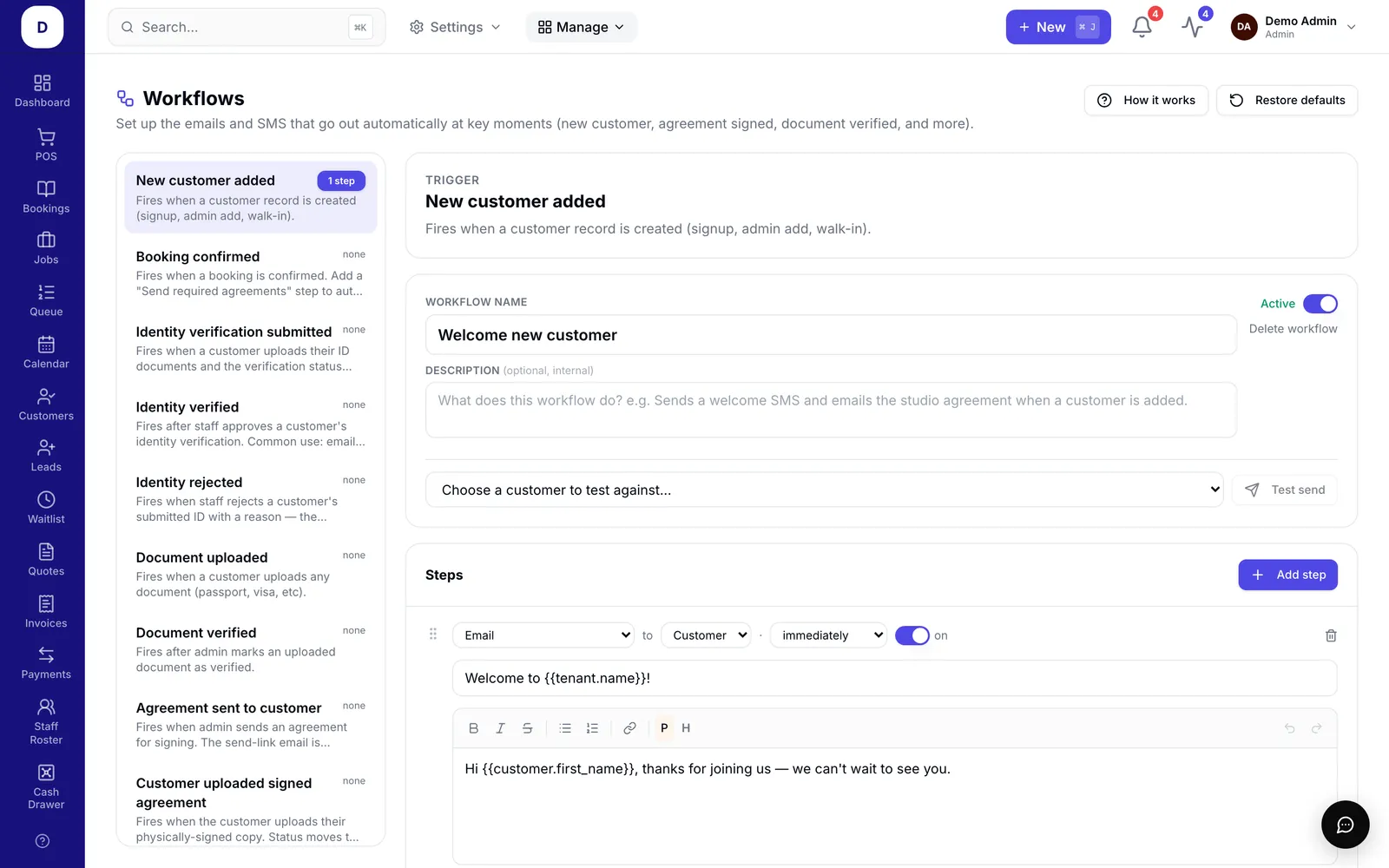Insert numbered list in email editor

tap(592, 728)
